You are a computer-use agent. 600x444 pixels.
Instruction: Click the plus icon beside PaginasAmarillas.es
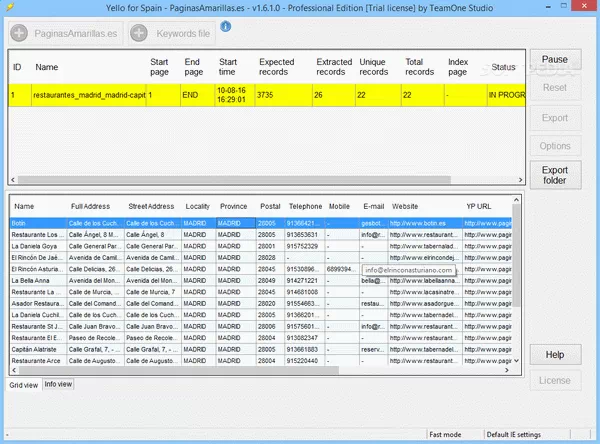click(x=20, y=33)
